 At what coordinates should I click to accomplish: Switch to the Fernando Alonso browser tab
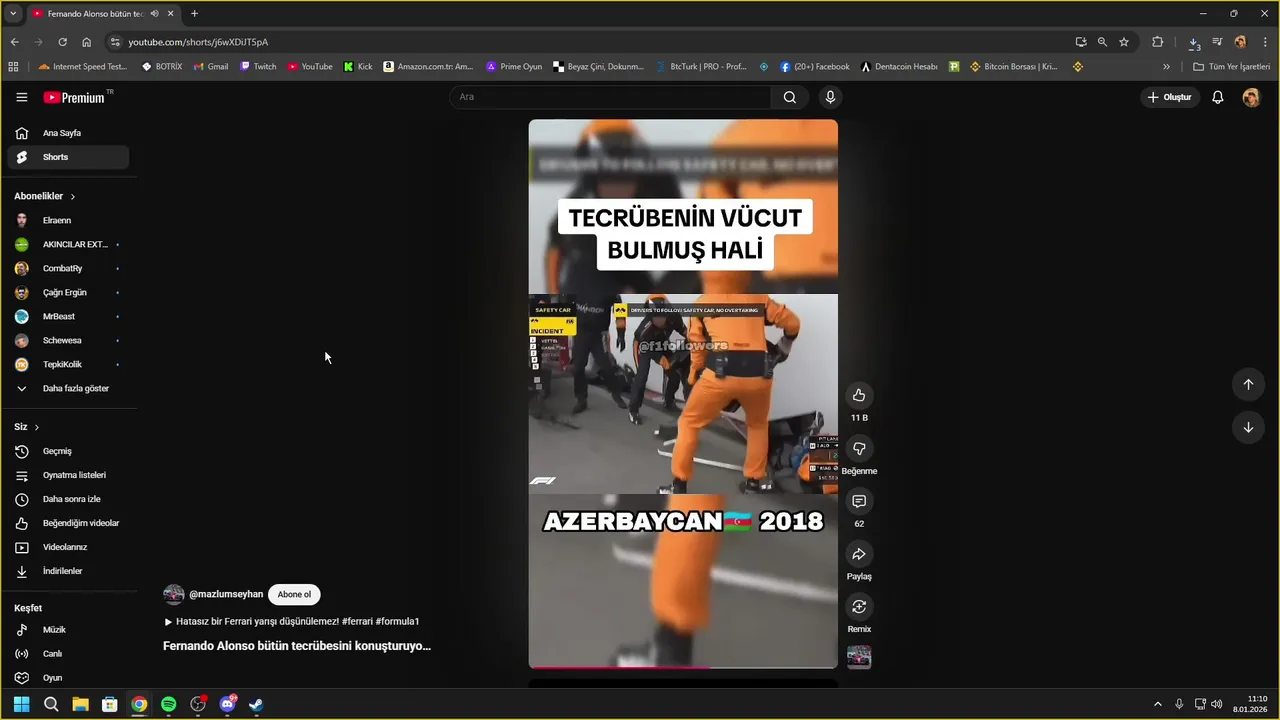96,14
